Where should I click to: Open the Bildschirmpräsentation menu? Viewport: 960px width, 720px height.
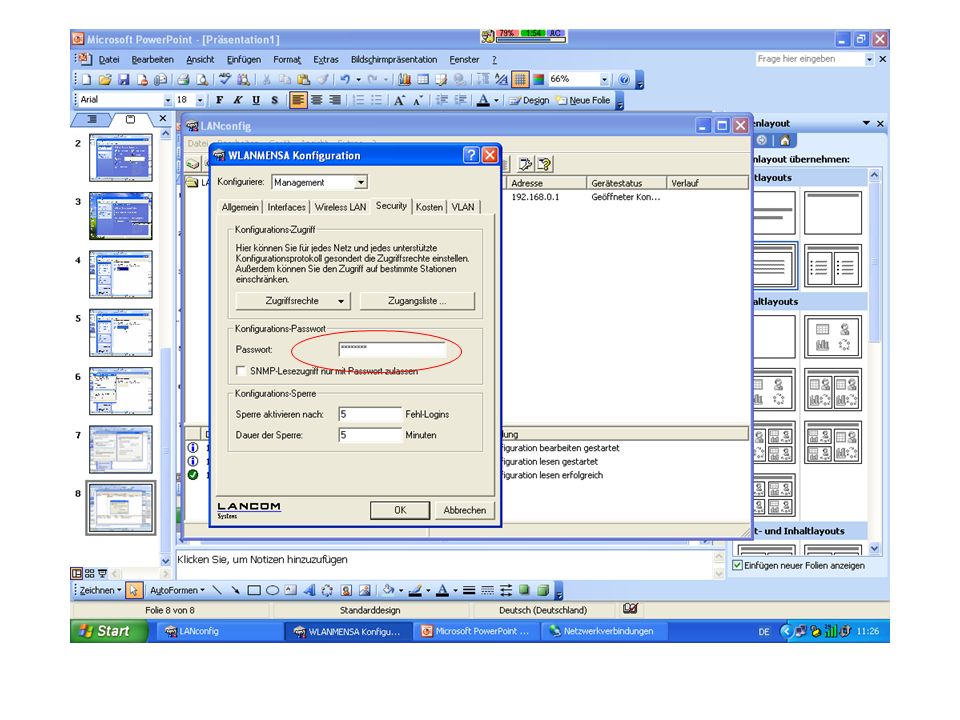coord(394,59)
